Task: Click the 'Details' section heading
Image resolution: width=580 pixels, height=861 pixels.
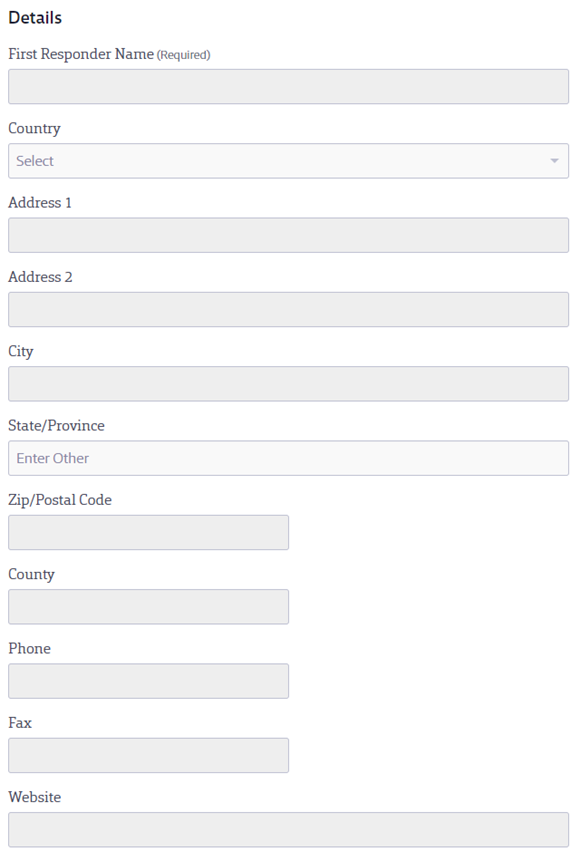Action: coord(35,18)
